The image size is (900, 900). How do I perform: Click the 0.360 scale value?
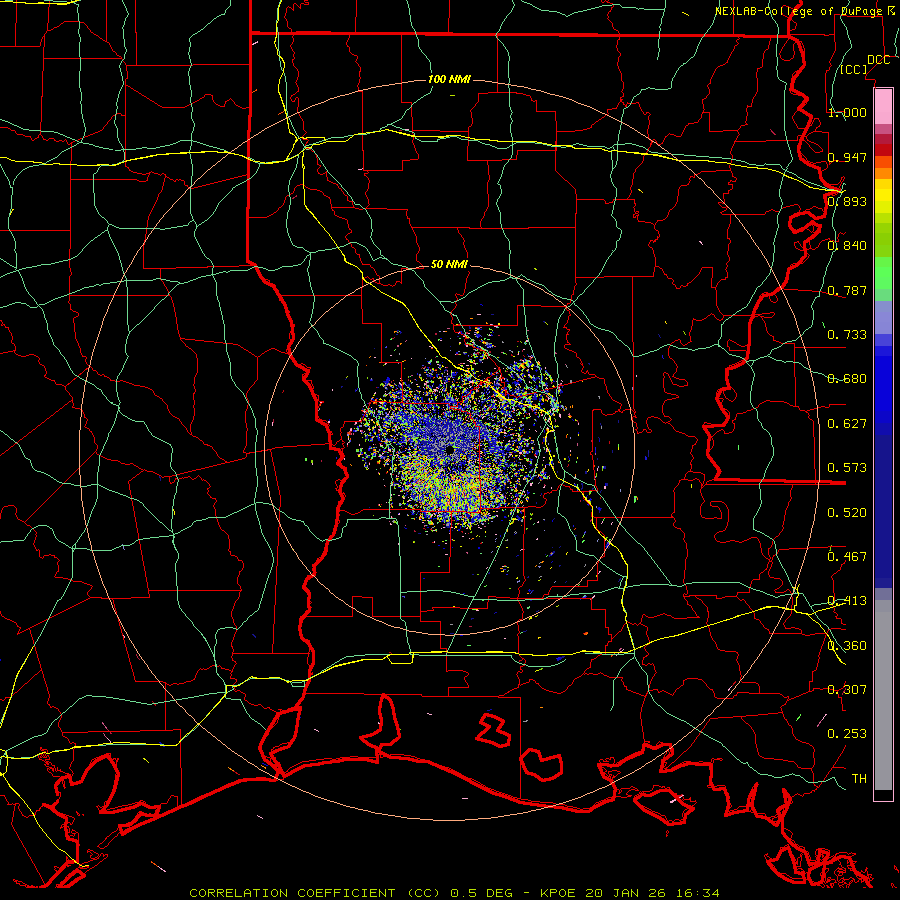(x=847, y=645)
